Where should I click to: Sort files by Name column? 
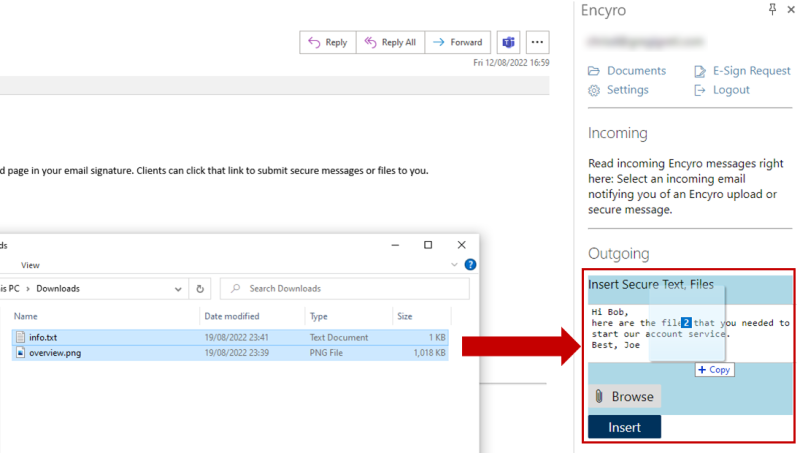coord(26,316)
